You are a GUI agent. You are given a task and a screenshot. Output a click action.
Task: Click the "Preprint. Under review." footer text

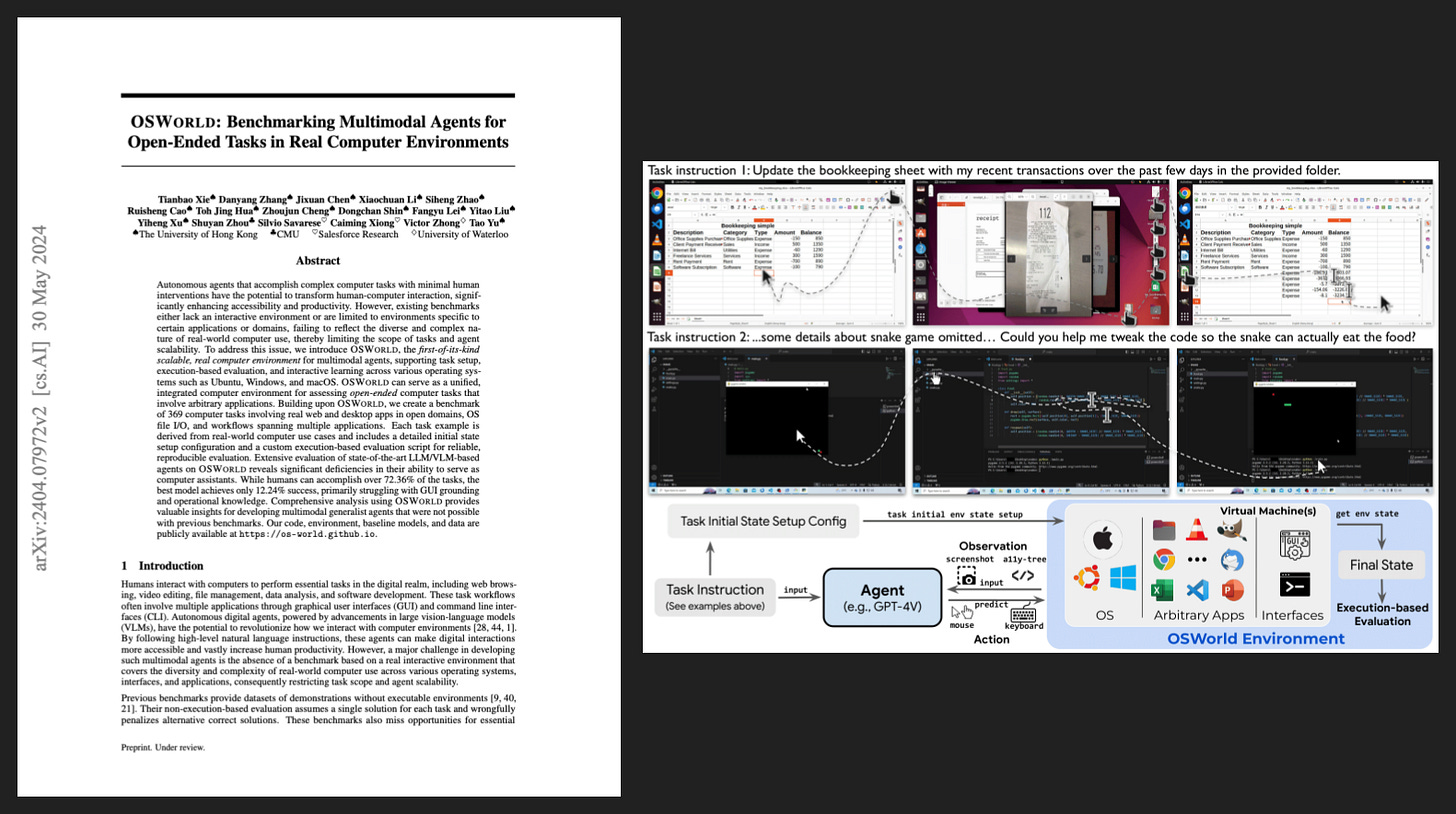pyautogui.click(x=162, y=747)
